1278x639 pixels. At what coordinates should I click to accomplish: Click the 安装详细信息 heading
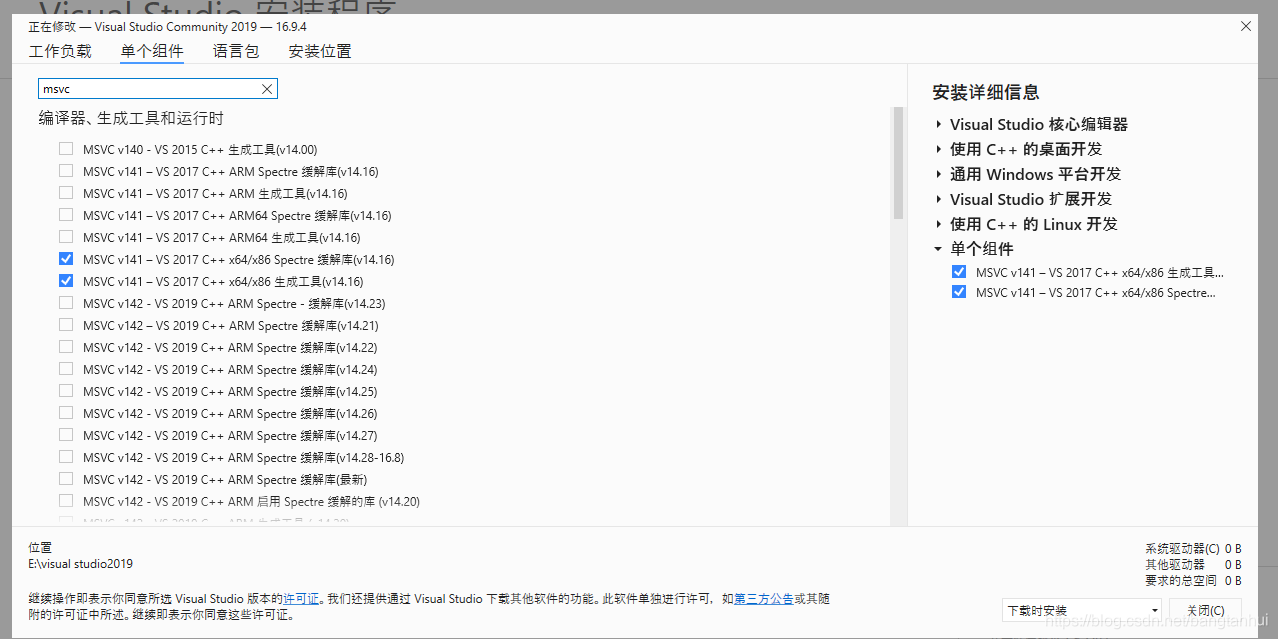pyautogui.click(x=986, y=92)
